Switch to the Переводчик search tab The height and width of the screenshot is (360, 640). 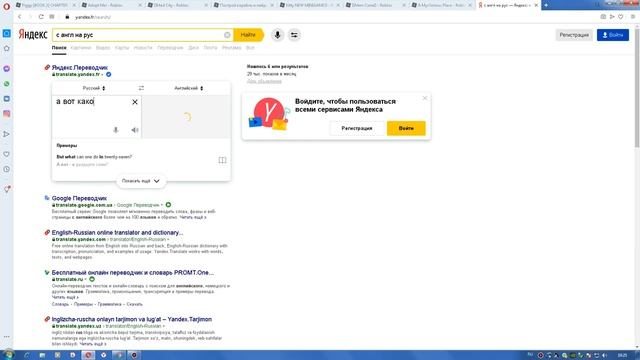coord(170,48)
